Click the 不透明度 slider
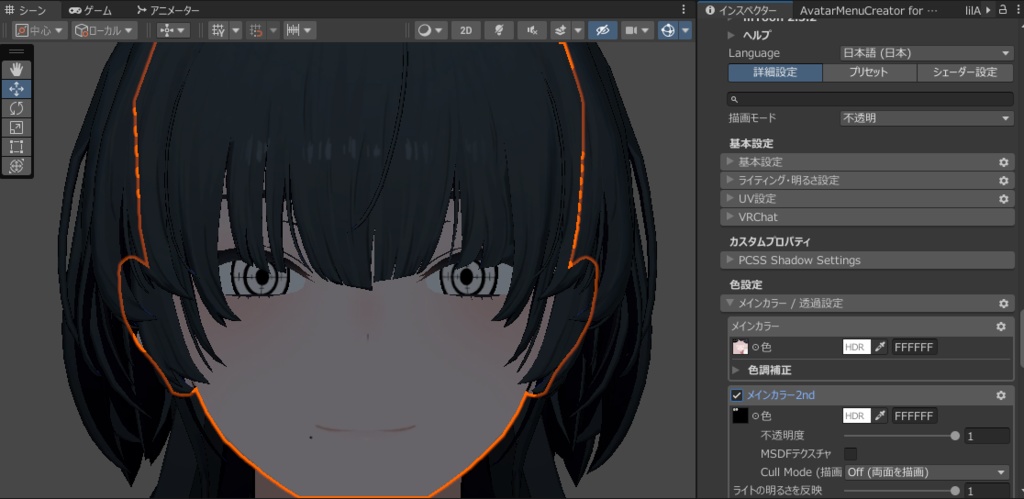 tap(901, 436)
